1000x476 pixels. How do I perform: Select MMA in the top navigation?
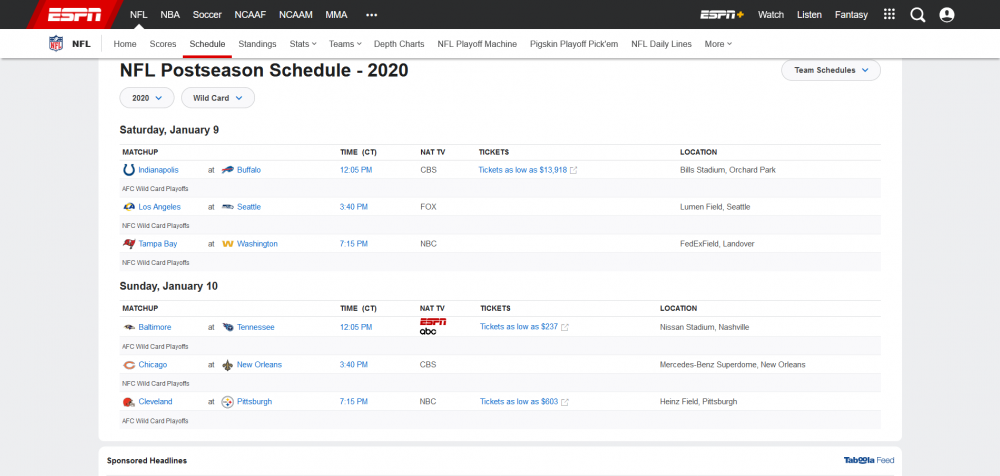pos(336,15)
